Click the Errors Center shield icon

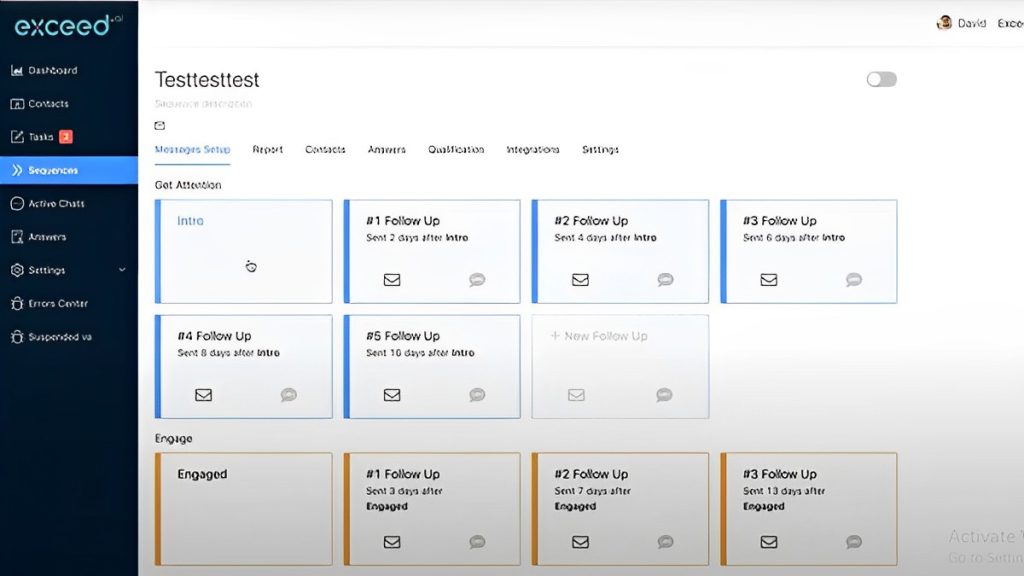click(18, 303)
